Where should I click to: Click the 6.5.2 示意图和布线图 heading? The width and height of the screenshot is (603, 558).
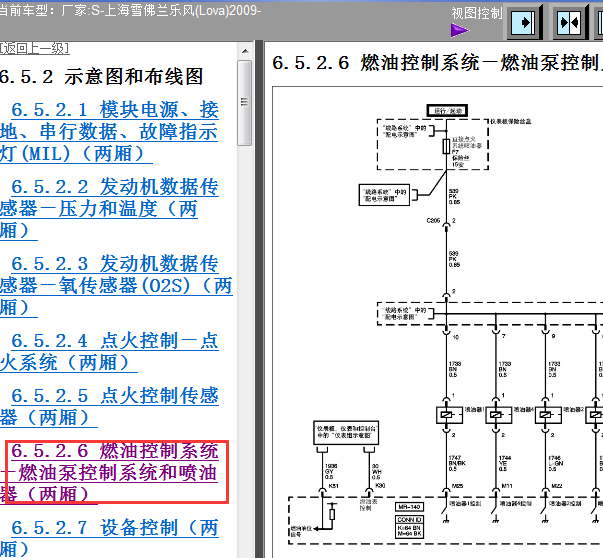101,77
